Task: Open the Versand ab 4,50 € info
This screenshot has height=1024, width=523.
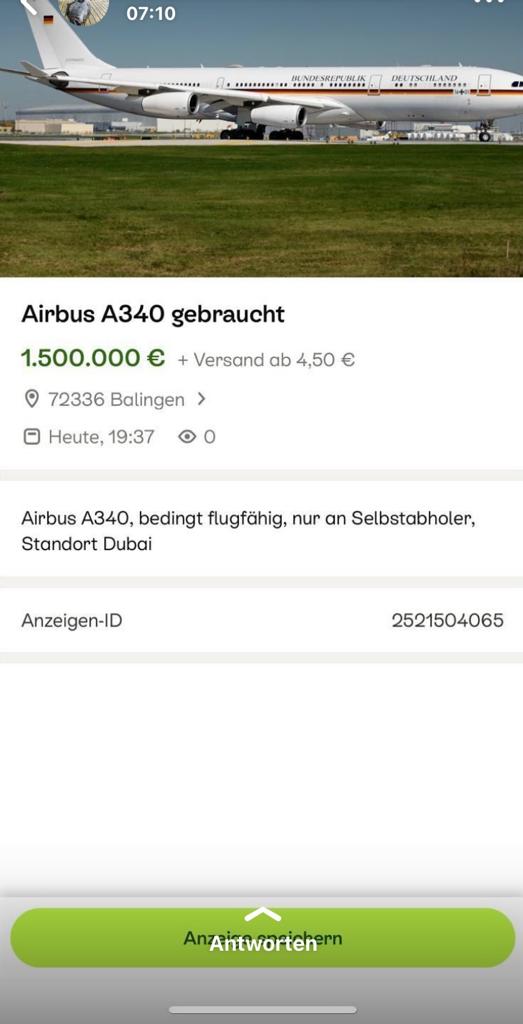Action: pyautogui.click(x=266, y=360)
